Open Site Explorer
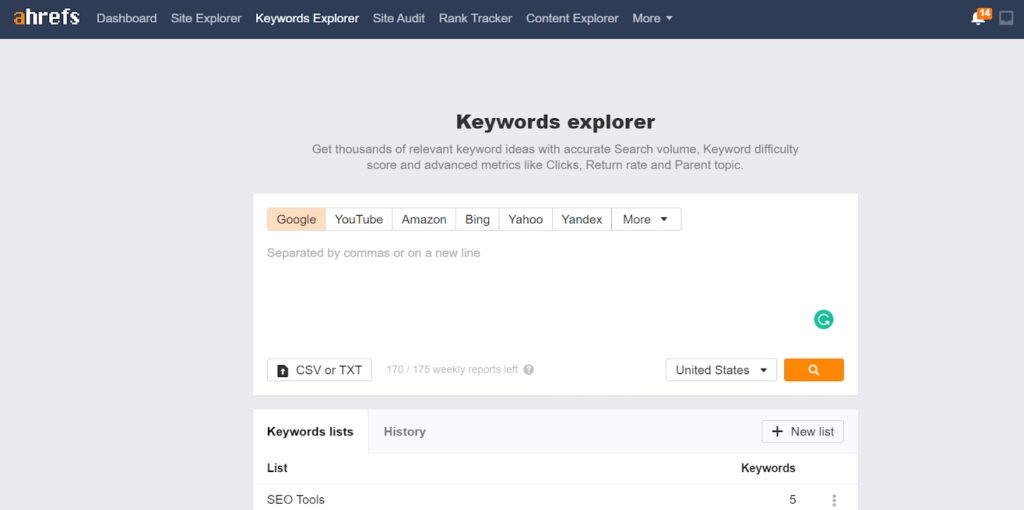Viewport: 1024px width, 510px height. pyautogui.click(x=206, y=18)
